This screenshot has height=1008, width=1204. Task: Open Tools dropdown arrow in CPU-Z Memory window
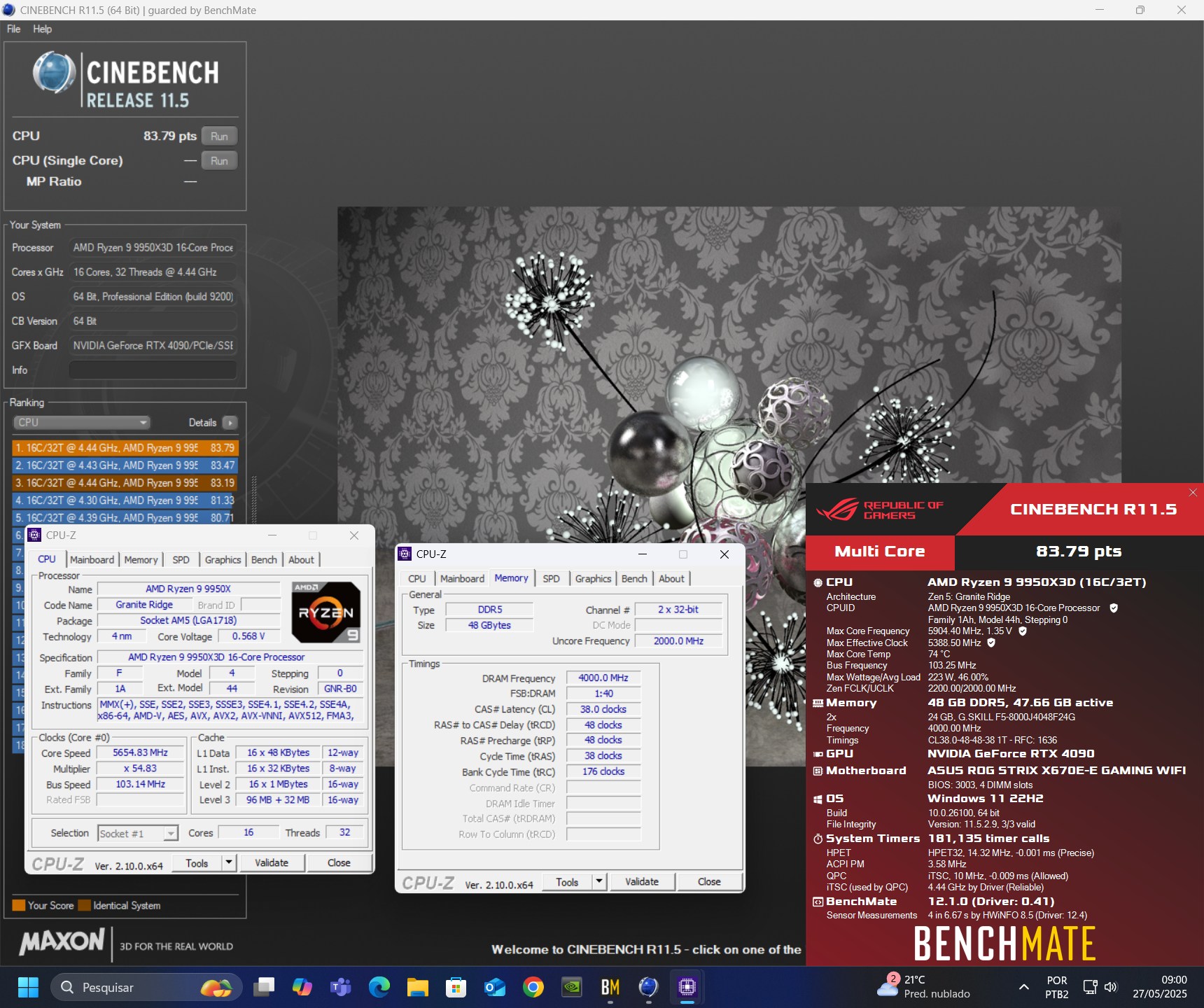pyautogui.click(x=599, y=881)
